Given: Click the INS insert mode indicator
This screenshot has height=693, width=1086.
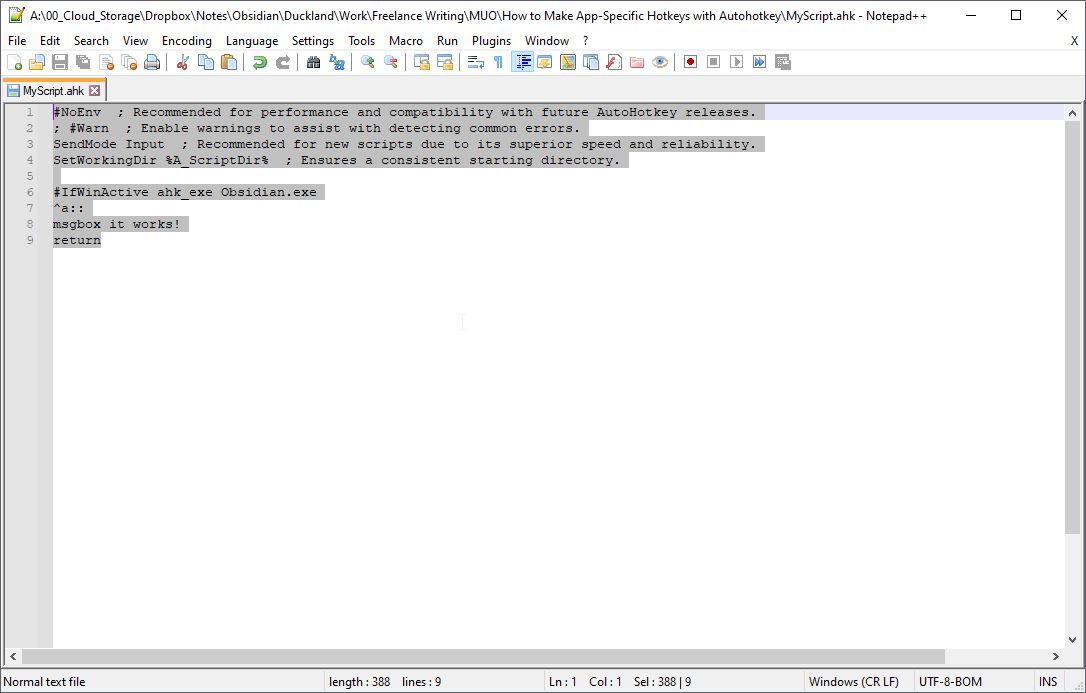Looking at the screenshot, I should point(1047,682).
